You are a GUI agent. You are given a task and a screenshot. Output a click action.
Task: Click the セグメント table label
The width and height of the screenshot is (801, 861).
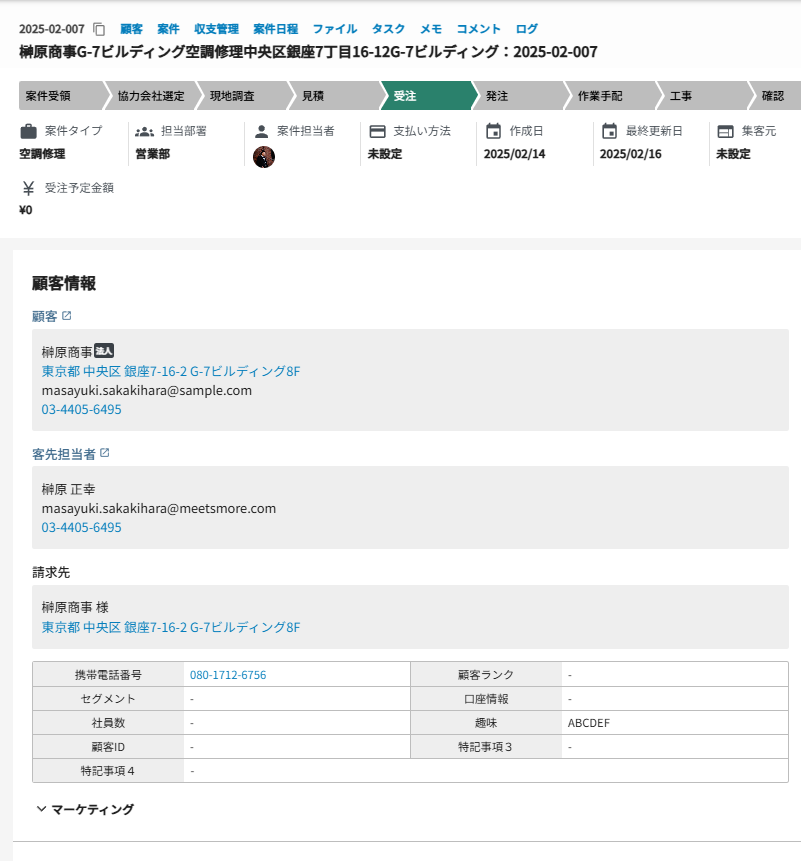[x=108, y=699]
